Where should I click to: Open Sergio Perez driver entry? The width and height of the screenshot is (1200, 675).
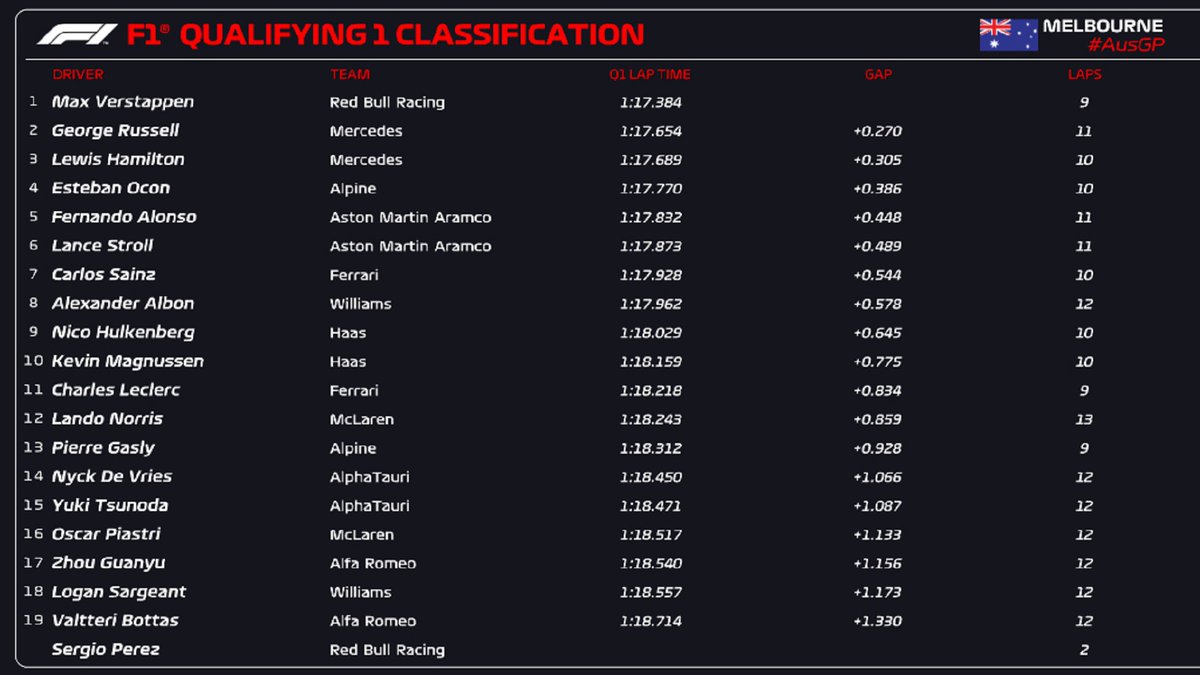pos(106,650)
